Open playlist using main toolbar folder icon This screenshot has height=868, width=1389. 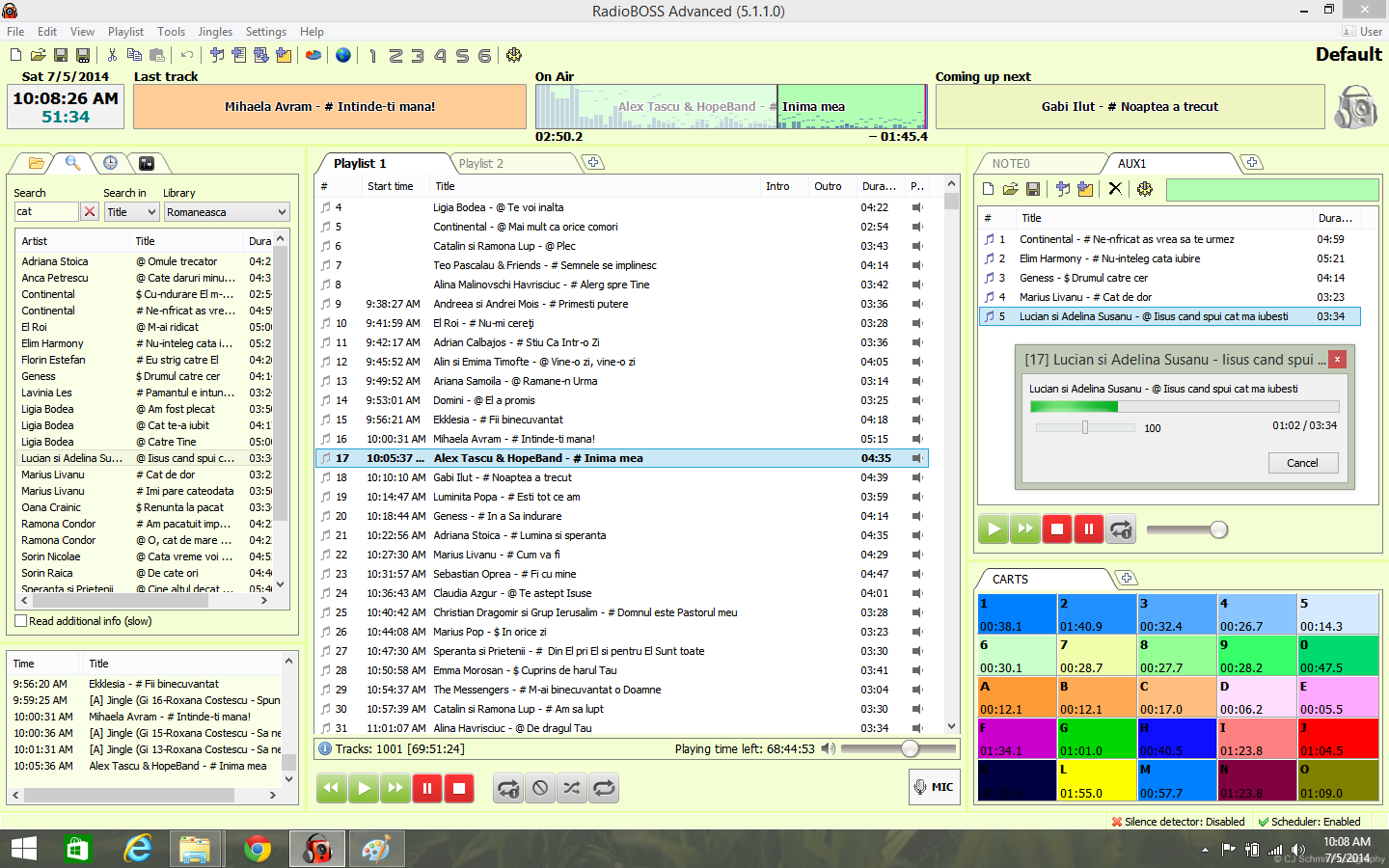coord(39,55)
